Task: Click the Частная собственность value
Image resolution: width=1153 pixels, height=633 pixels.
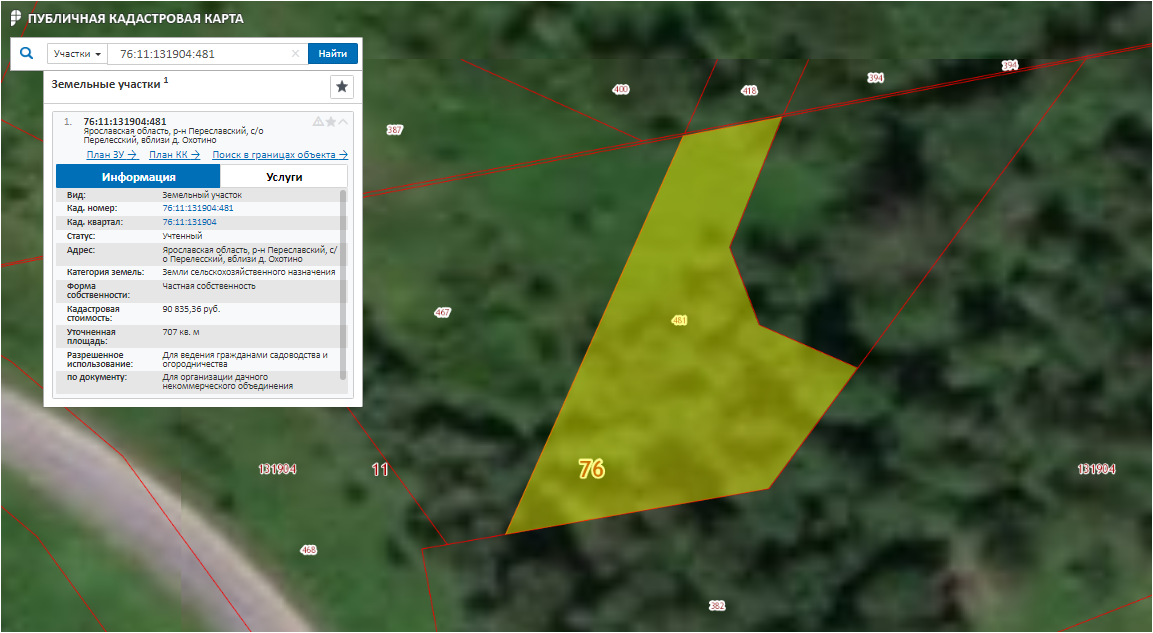Action: click(x=209, y=286)
